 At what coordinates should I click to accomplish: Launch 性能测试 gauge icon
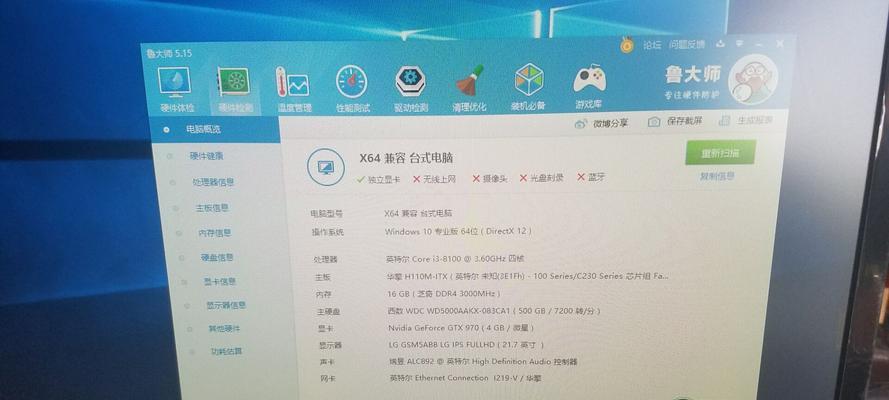(352, 82)
